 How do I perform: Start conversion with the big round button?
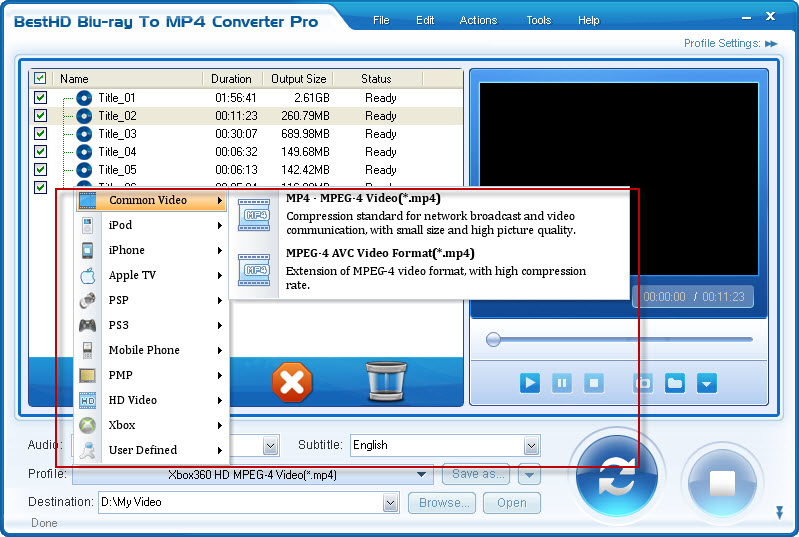tap(617, 476)
